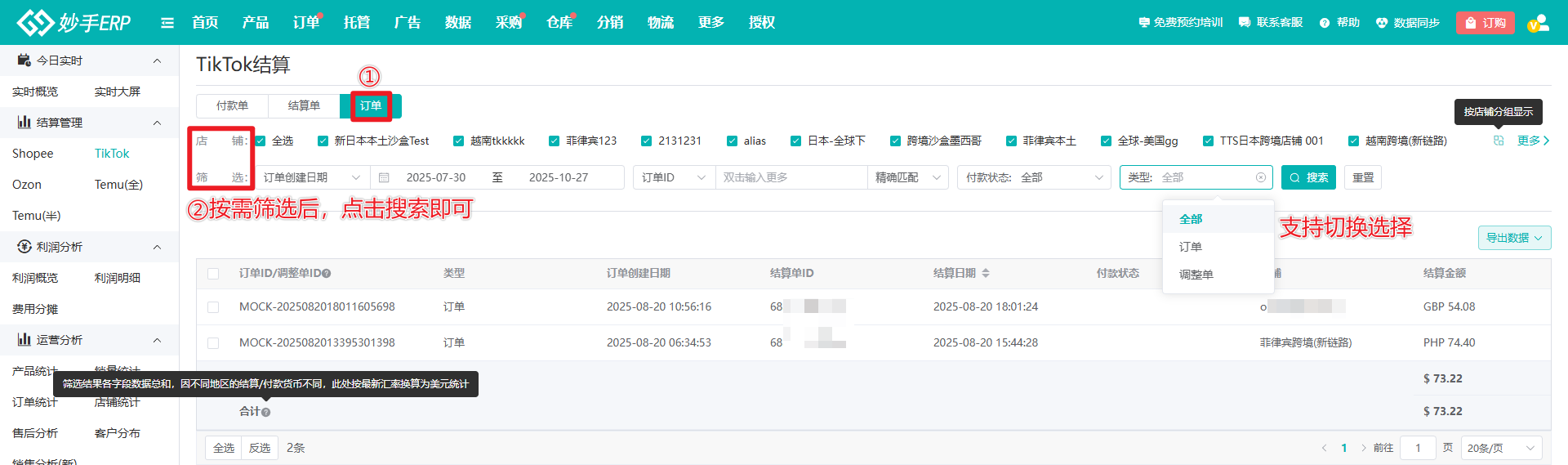Open the 20条/页 page size dropdown

click(x=1501, y=448)
